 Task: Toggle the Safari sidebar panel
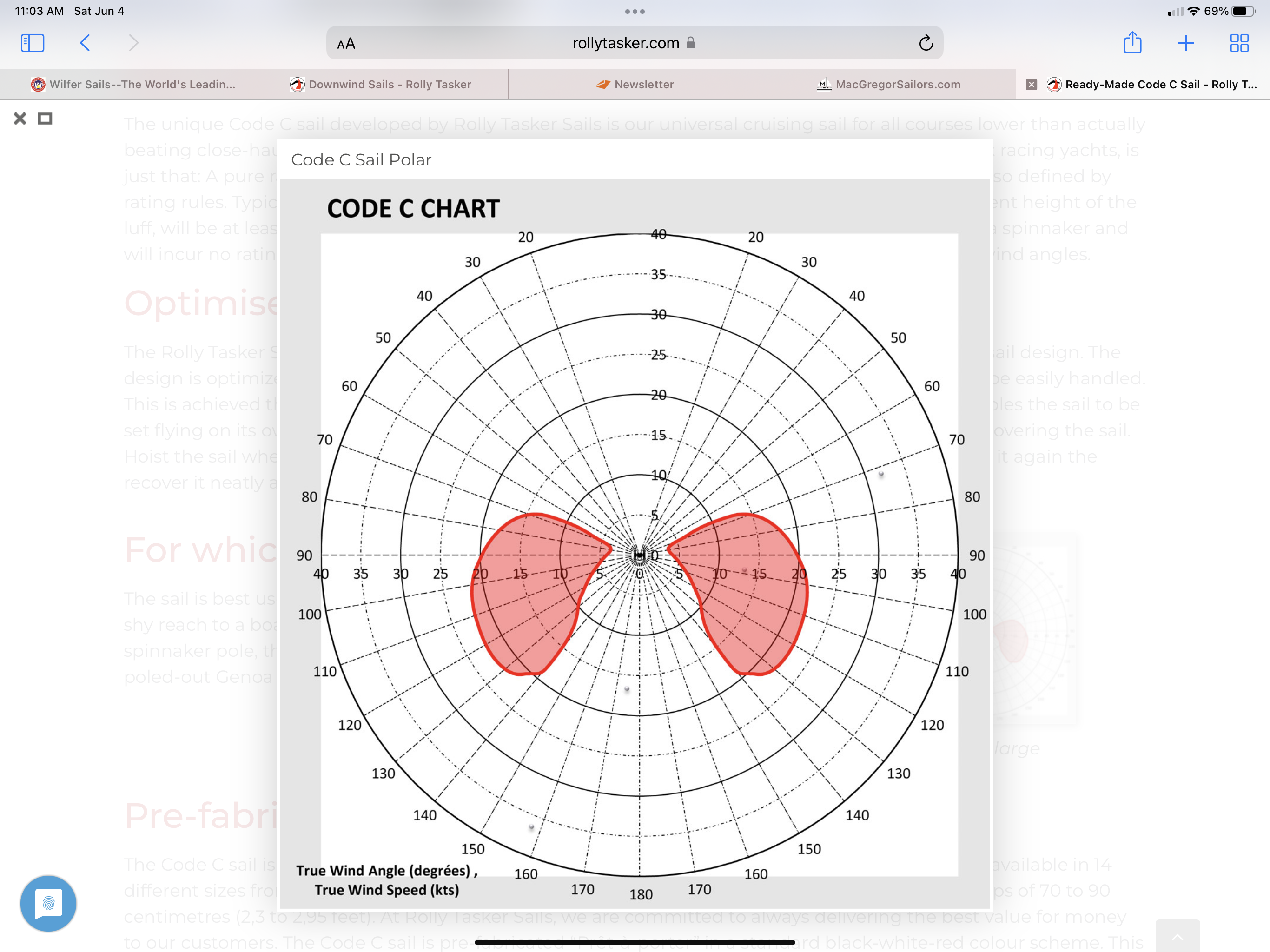[32, 43]
